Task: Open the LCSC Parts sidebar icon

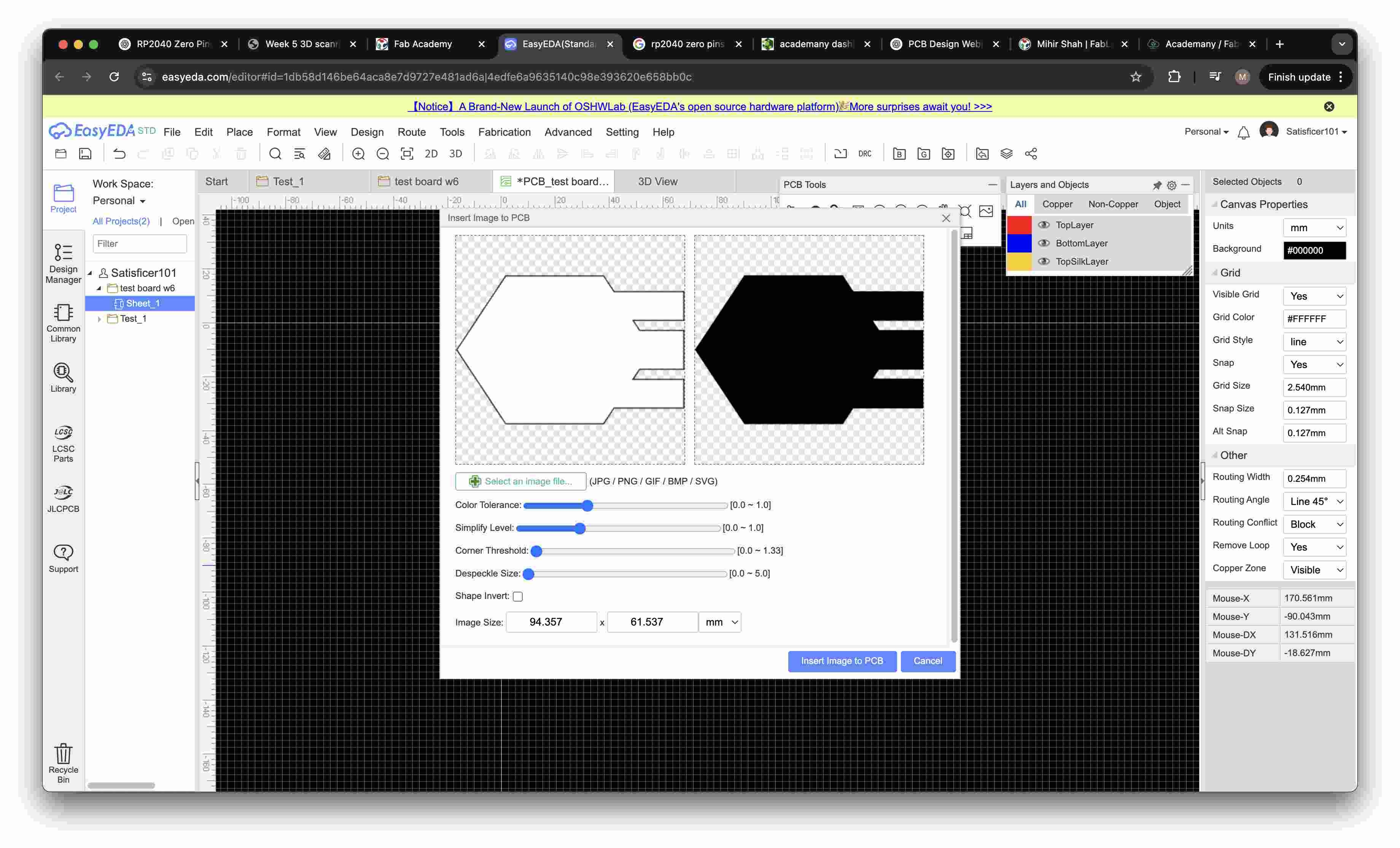Action: 63,444
